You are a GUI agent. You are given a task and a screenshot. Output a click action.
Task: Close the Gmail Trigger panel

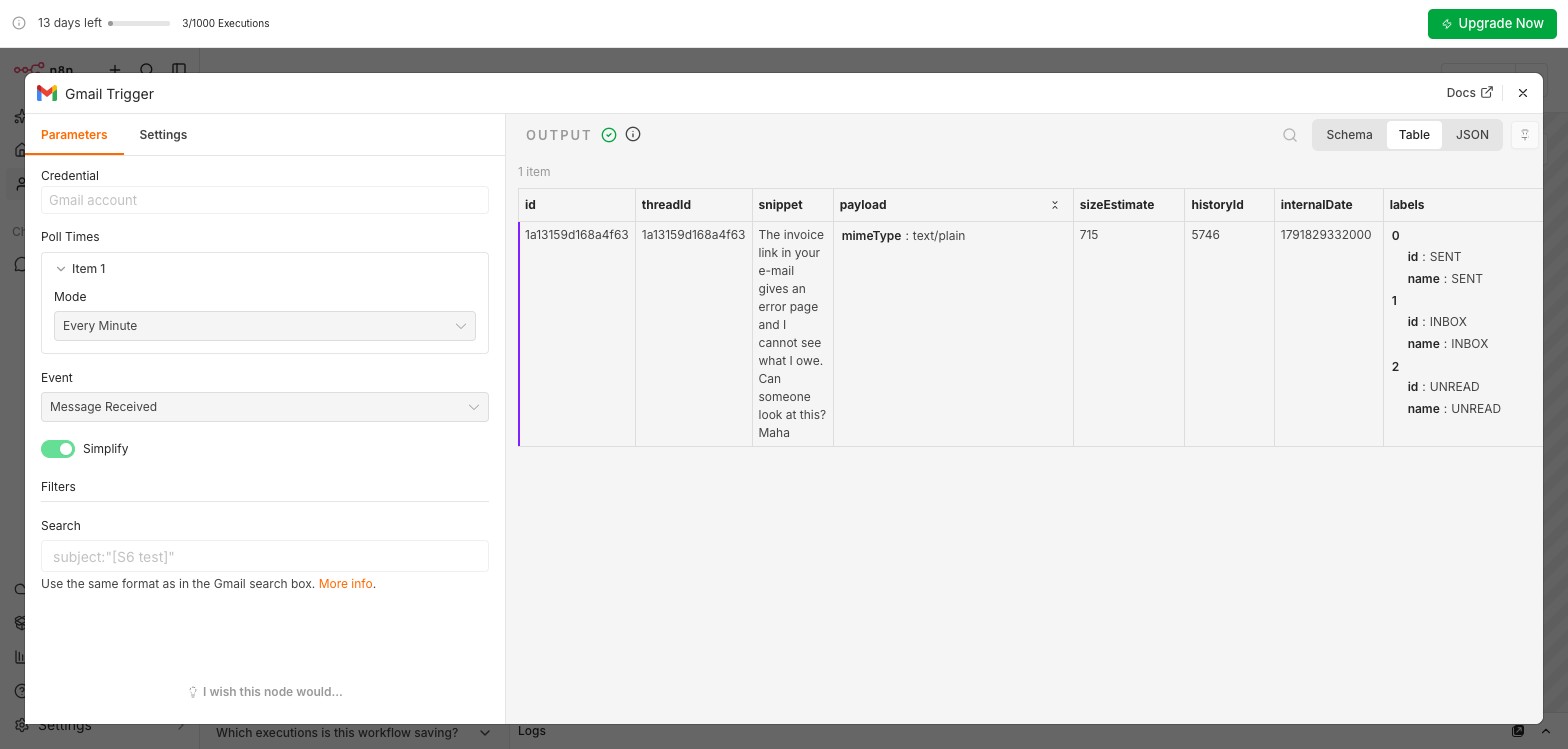pos(1523,93)
